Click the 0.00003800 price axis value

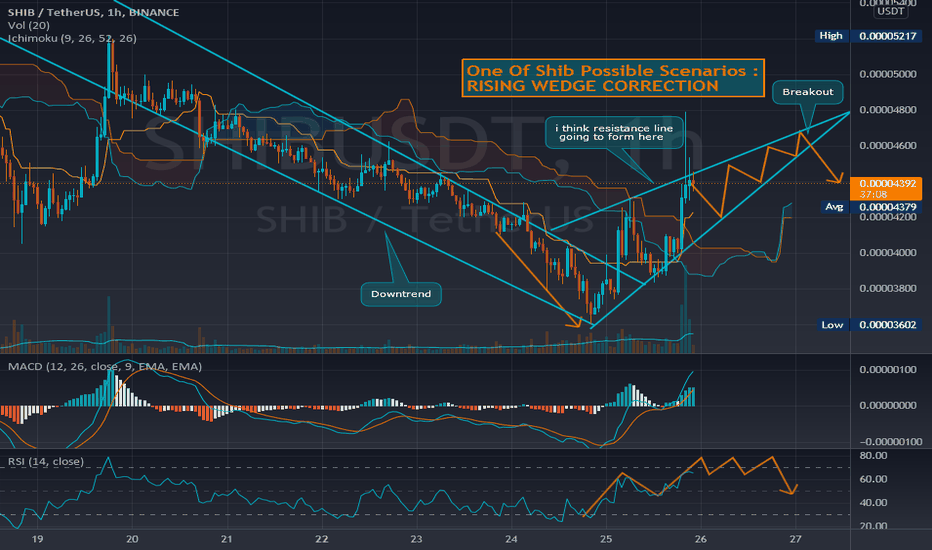tap(888, 288)
